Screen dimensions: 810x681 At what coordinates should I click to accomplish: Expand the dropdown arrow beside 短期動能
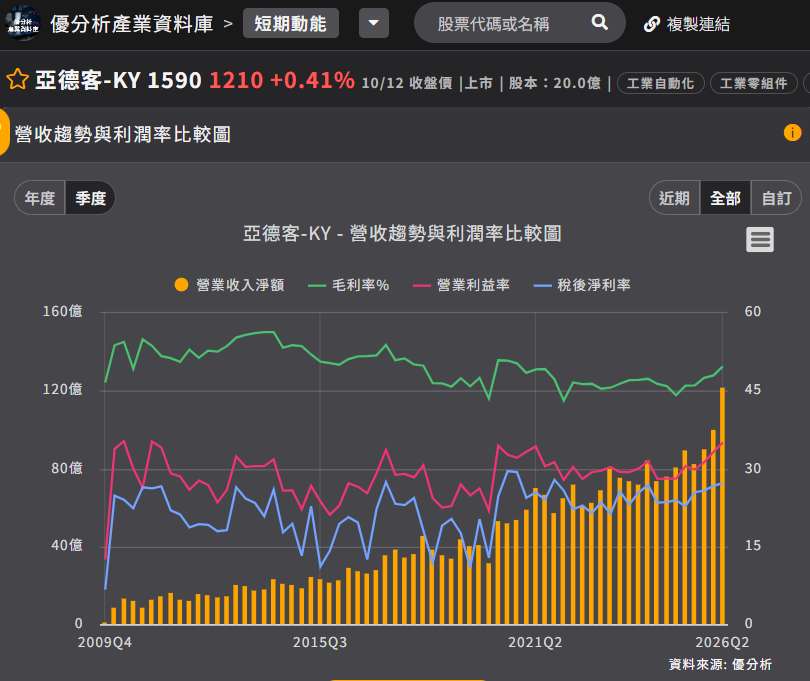[x=373, y=23]
